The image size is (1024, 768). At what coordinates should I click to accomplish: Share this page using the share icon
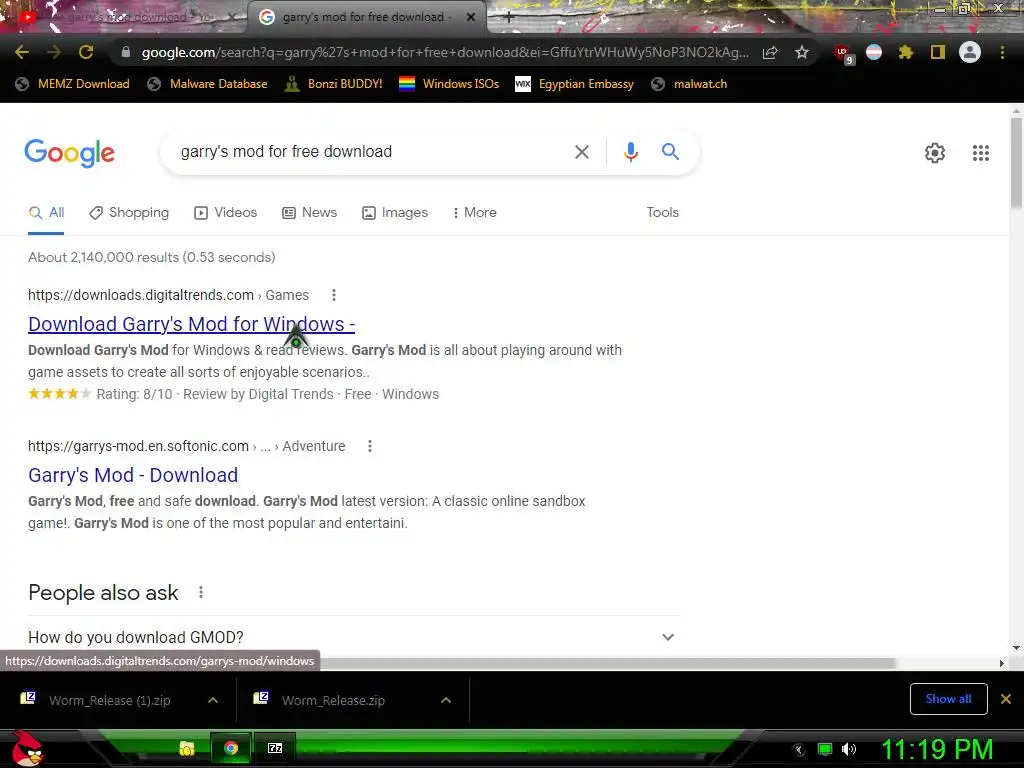770,52
